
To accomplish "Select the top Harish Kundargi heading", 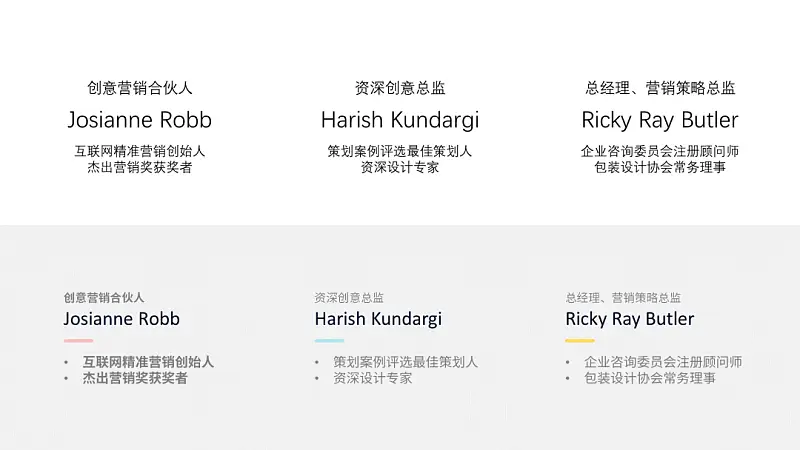I will coord(400,120).
